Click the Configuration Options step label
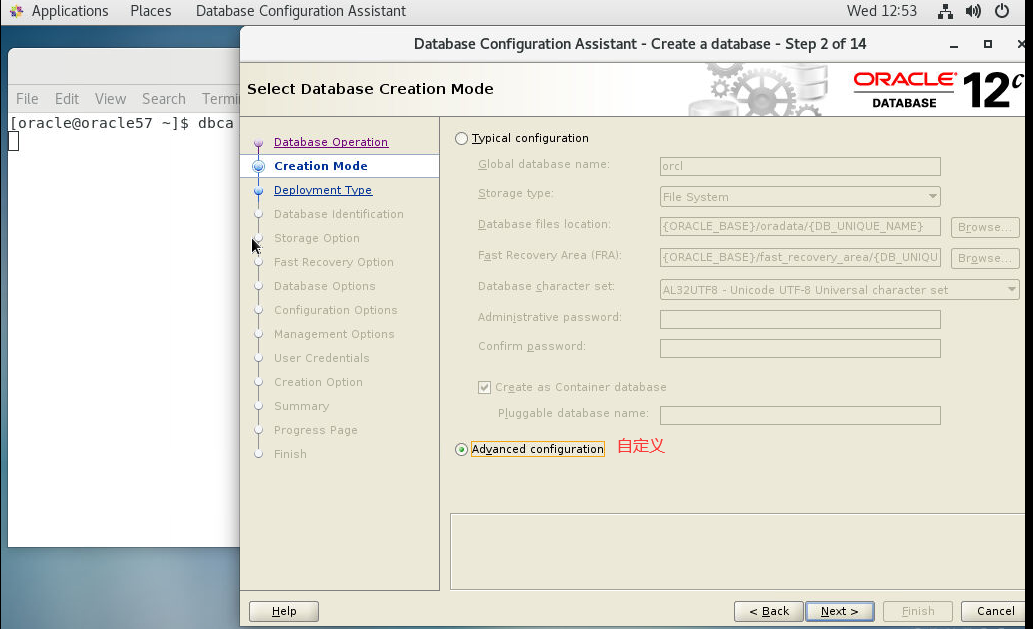1033x629 pixels. pyautogui.click(x=335, y=310)
